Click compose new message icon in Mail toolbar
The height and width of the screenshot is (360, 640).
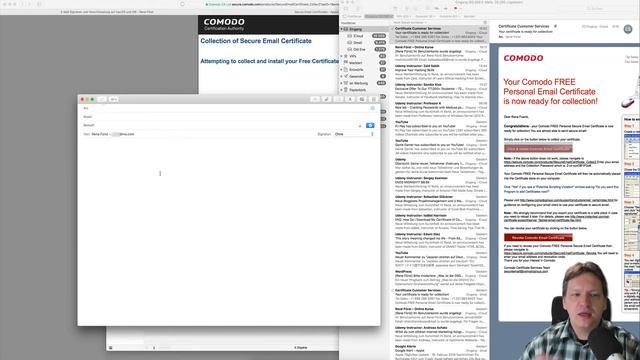tap(358, 8)
